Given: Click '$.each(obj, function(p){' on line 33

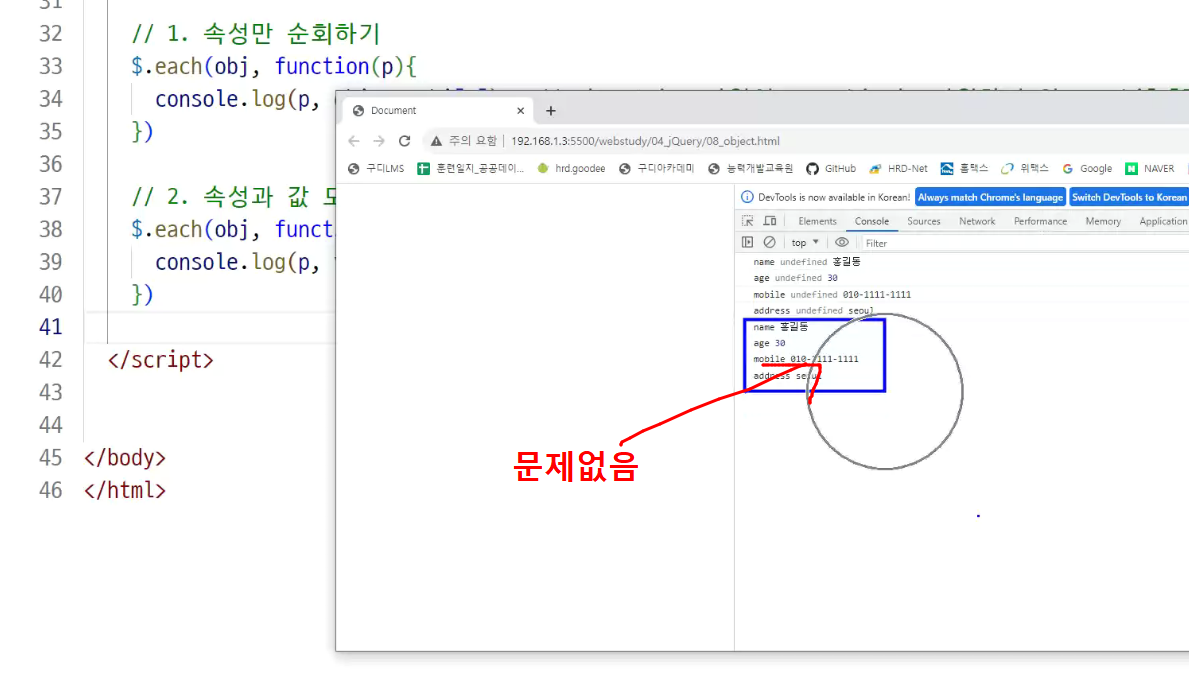Looking at the screenshot, I should point(274,67).
